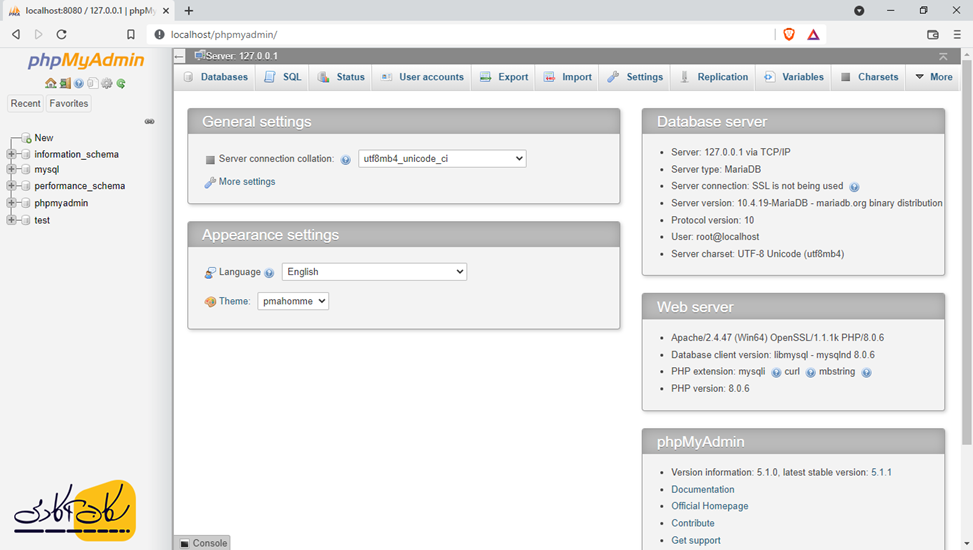Click the Contribute link

pyautogui.click(x=693, y=523)
